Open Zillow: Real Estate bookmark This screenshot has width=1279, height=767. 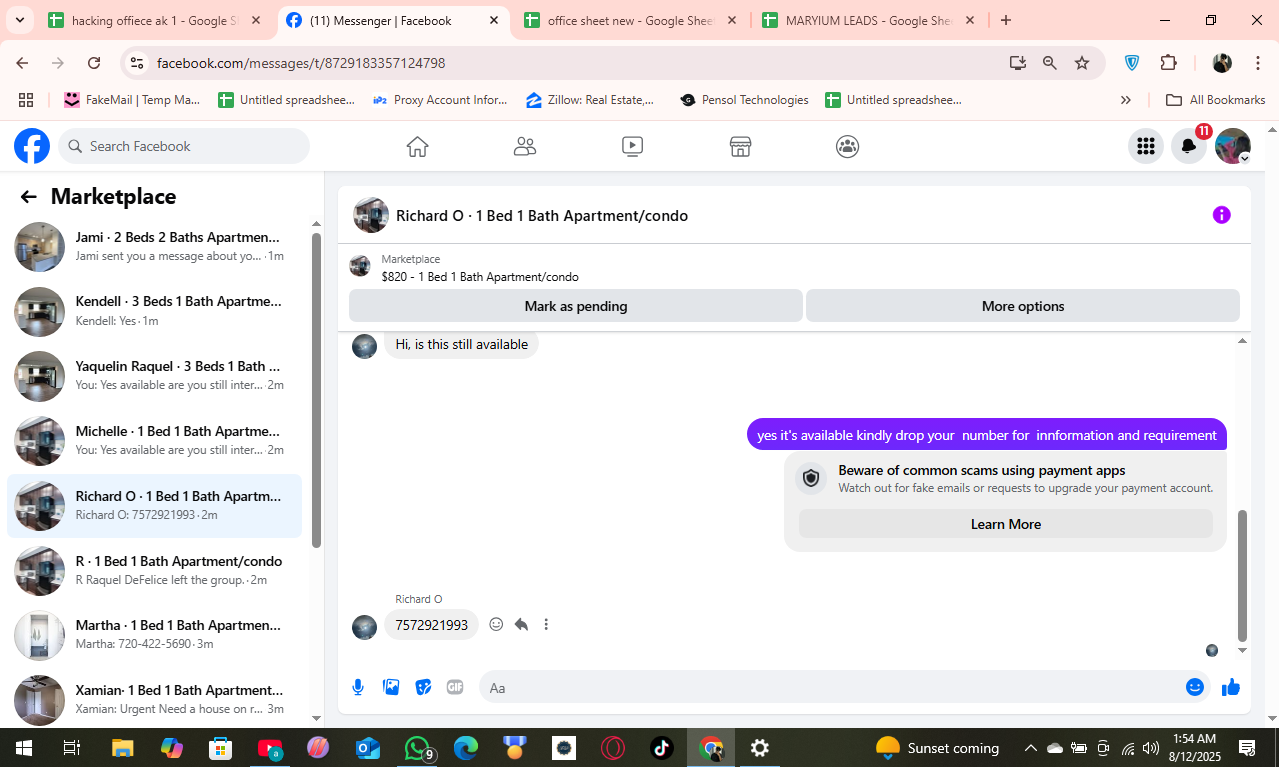(590, 100)
